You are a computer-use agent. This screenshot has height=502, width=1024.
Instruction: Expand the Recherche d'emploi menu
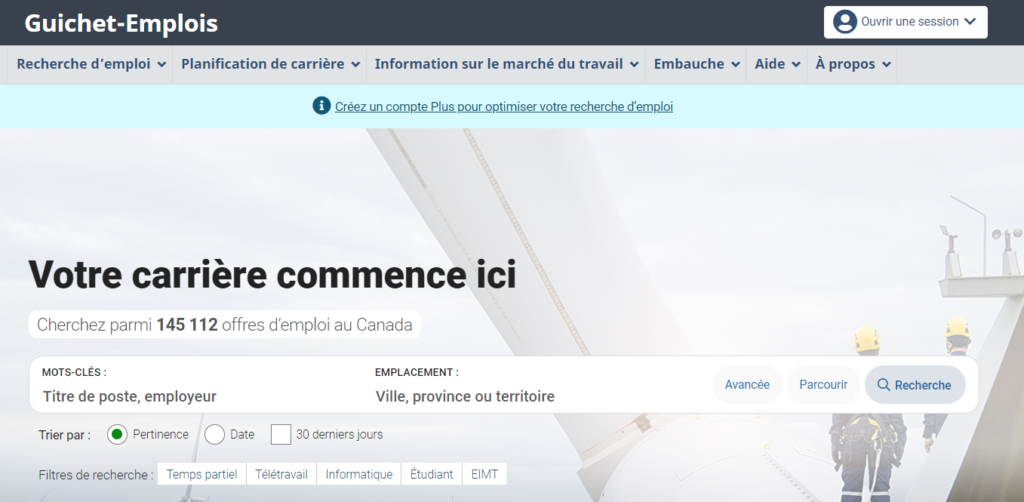point(90,64)
